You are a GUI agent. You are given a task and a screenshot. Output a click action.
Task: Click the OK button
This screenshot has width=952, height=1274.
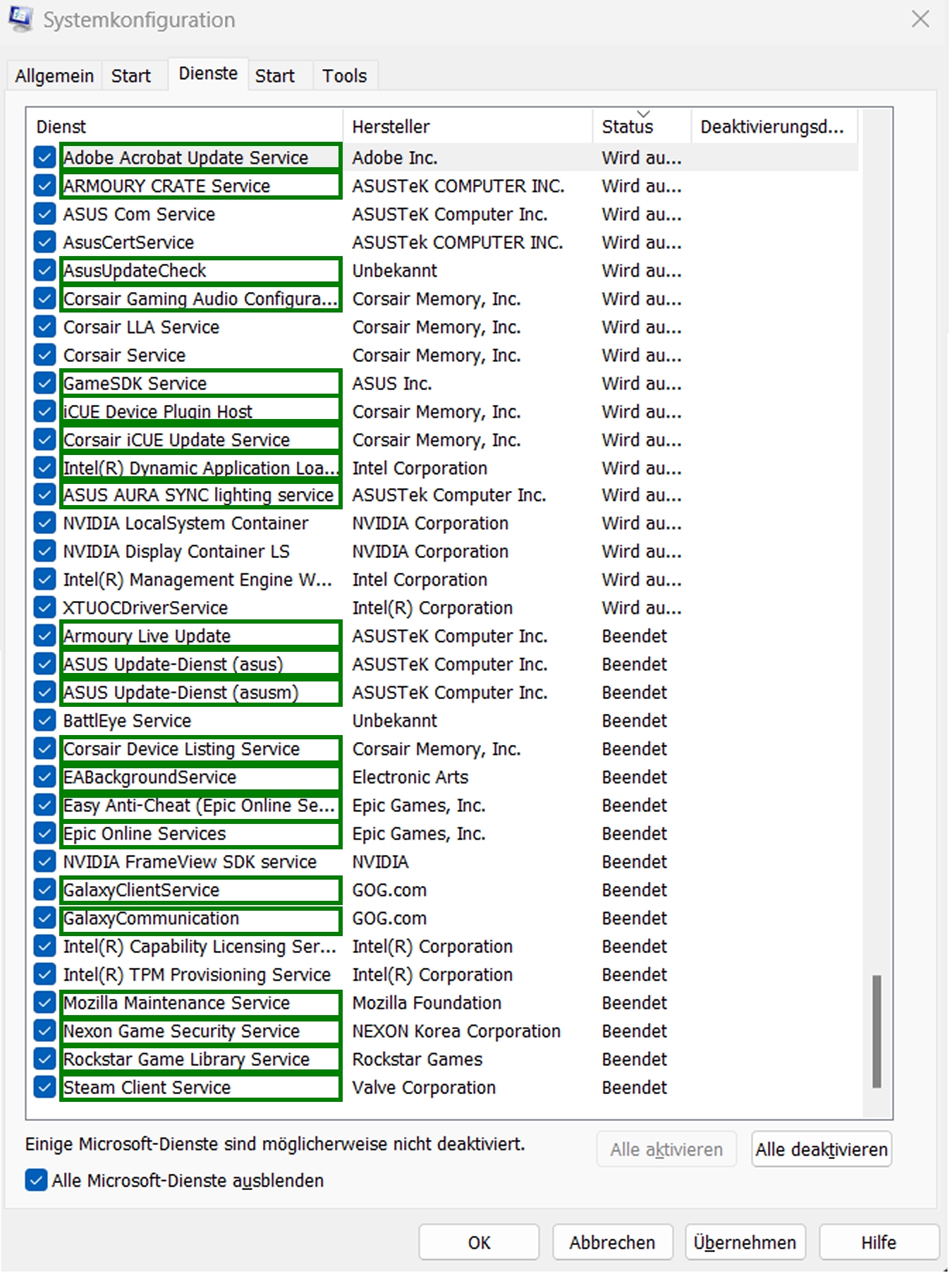[479, 1242]
